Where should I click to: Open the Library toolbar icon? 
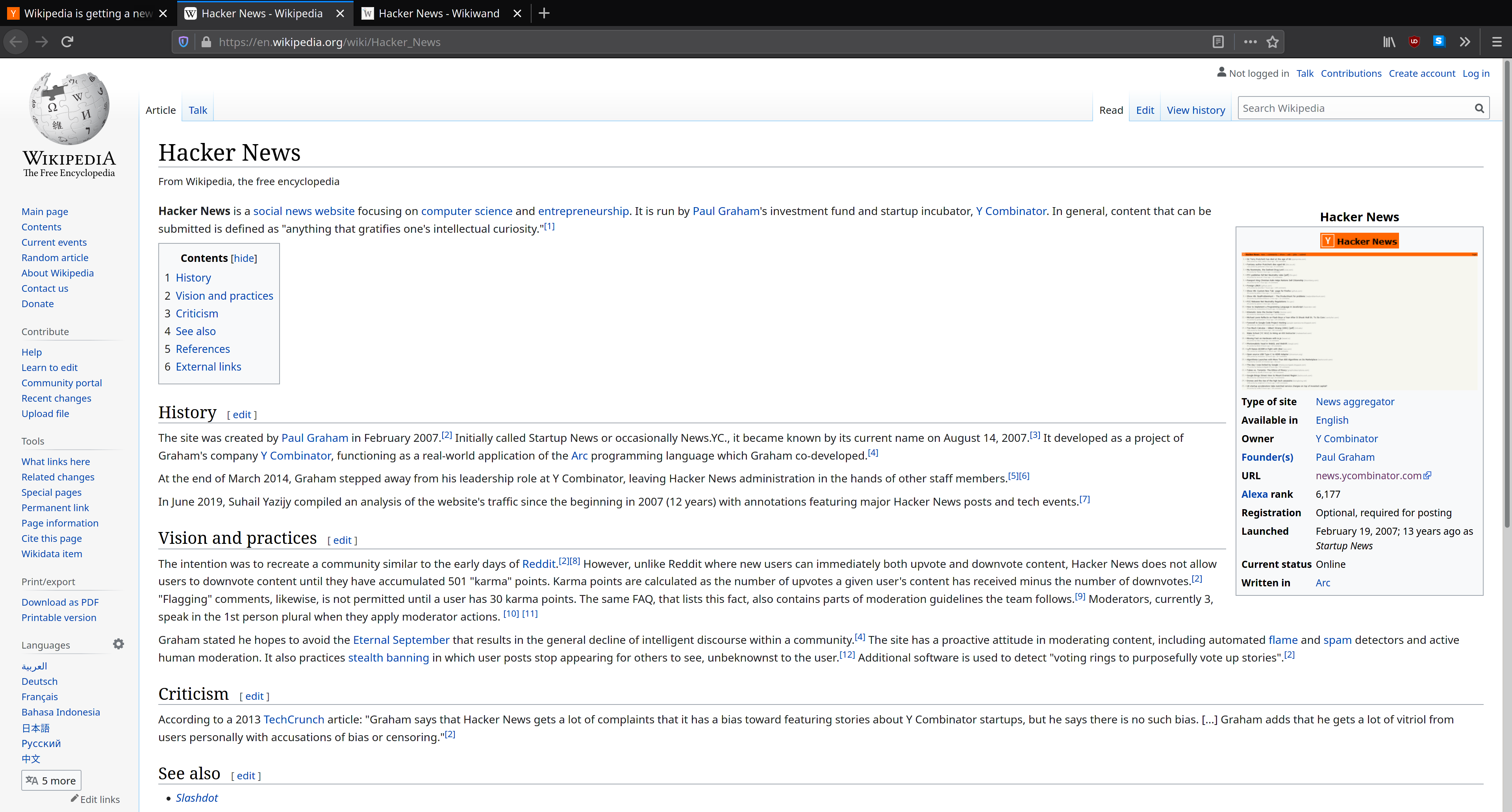point(1389,42)
